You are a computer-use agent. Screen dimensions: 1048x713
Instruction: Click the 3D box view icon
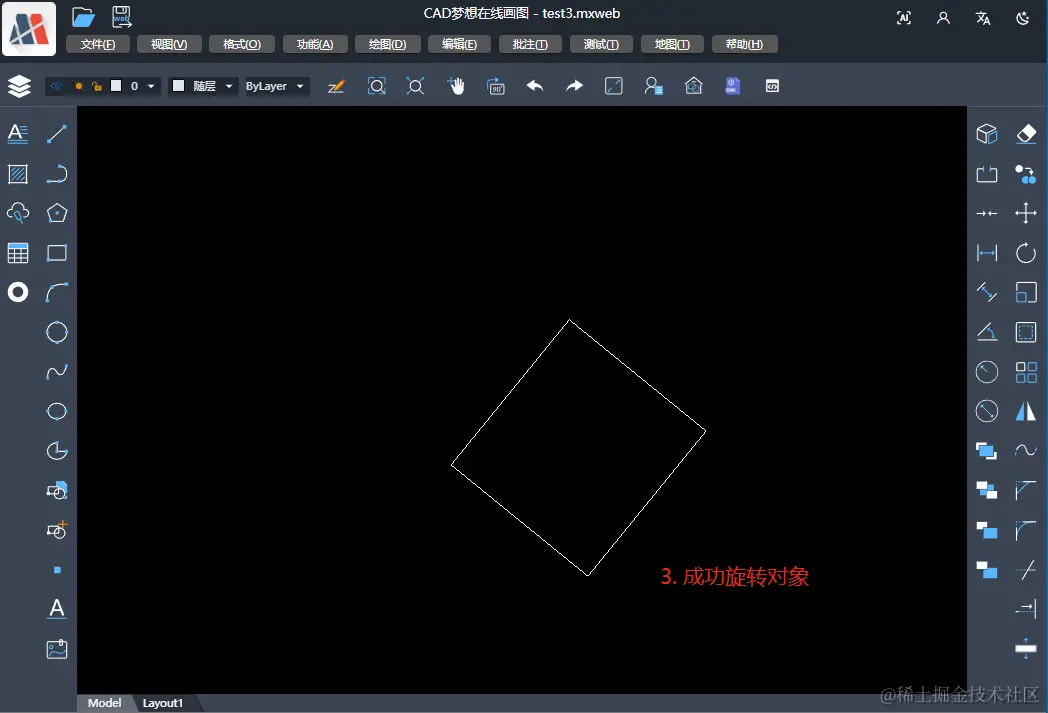point(987,134)
